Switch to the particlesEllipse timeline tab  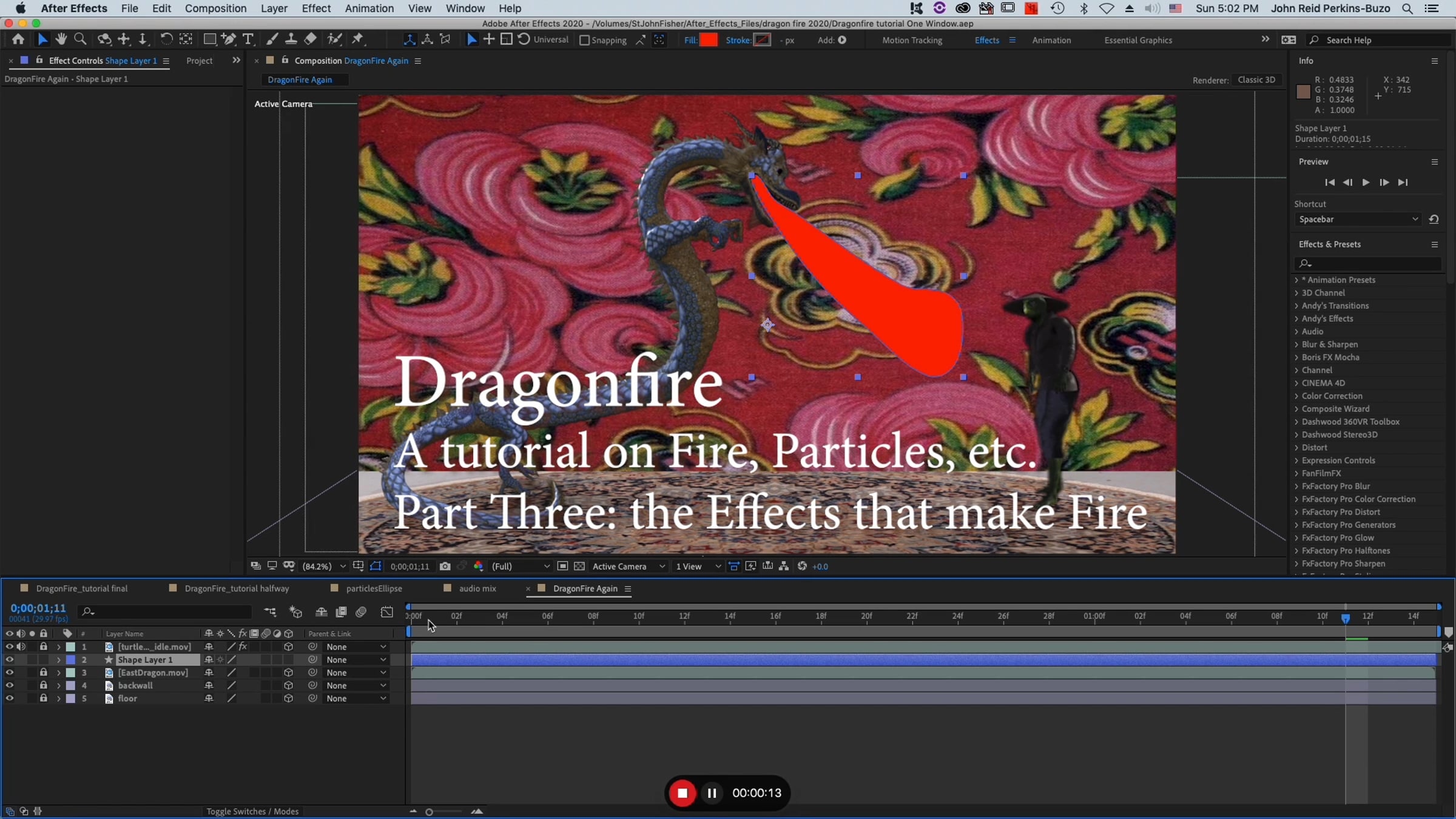coord(373,588)
